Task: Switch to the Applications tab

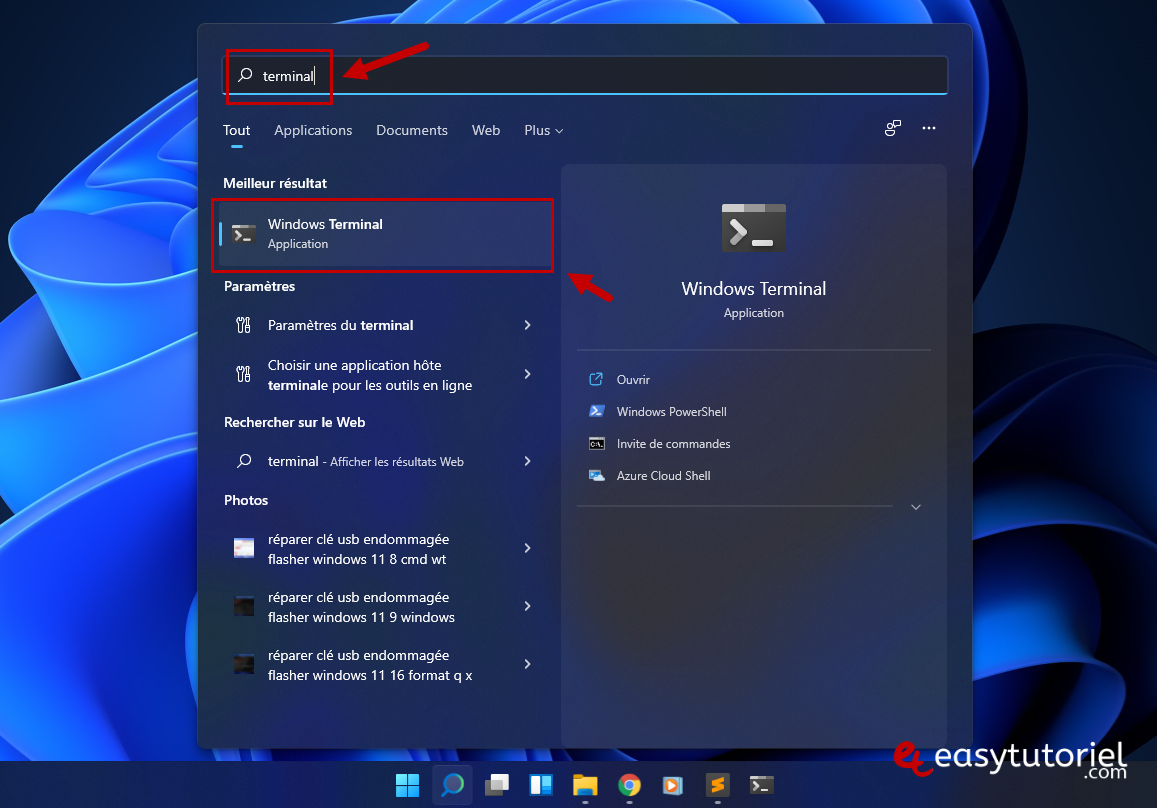Action: (313, 131)
